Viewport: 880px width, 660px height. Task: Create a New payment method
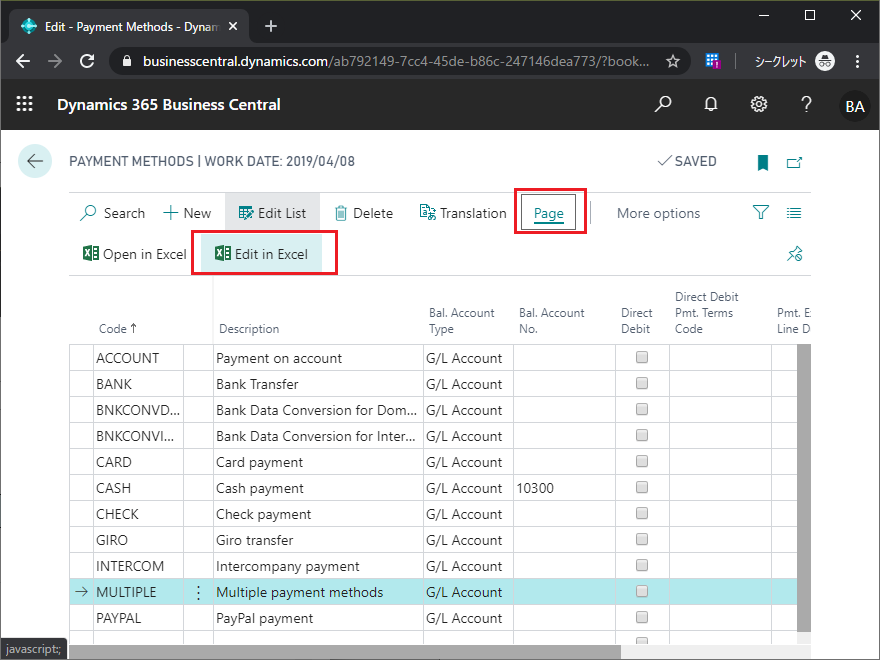[x=187, y=213]
